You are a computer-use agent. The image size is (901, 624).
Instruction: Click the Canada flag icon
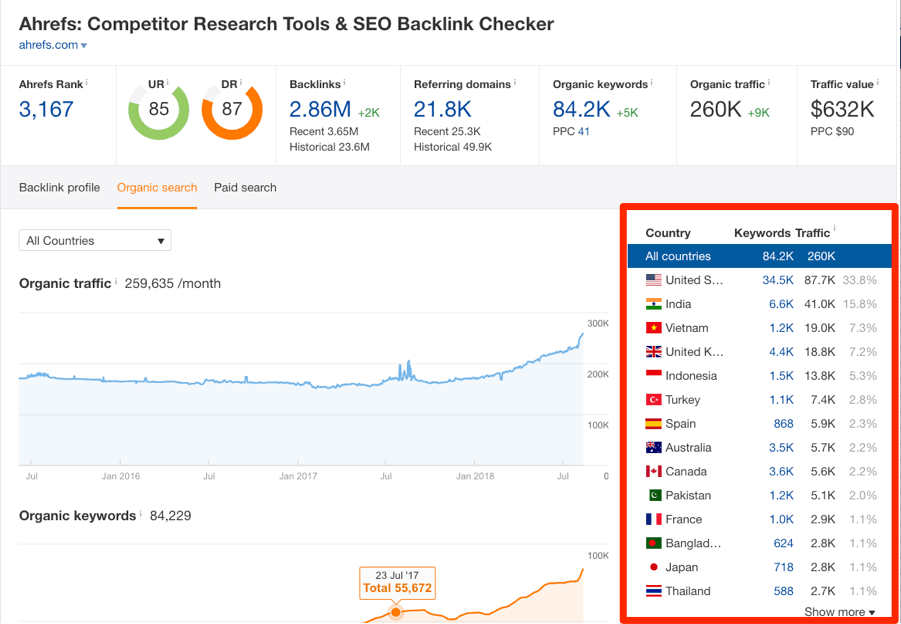(x=655, y=472)
